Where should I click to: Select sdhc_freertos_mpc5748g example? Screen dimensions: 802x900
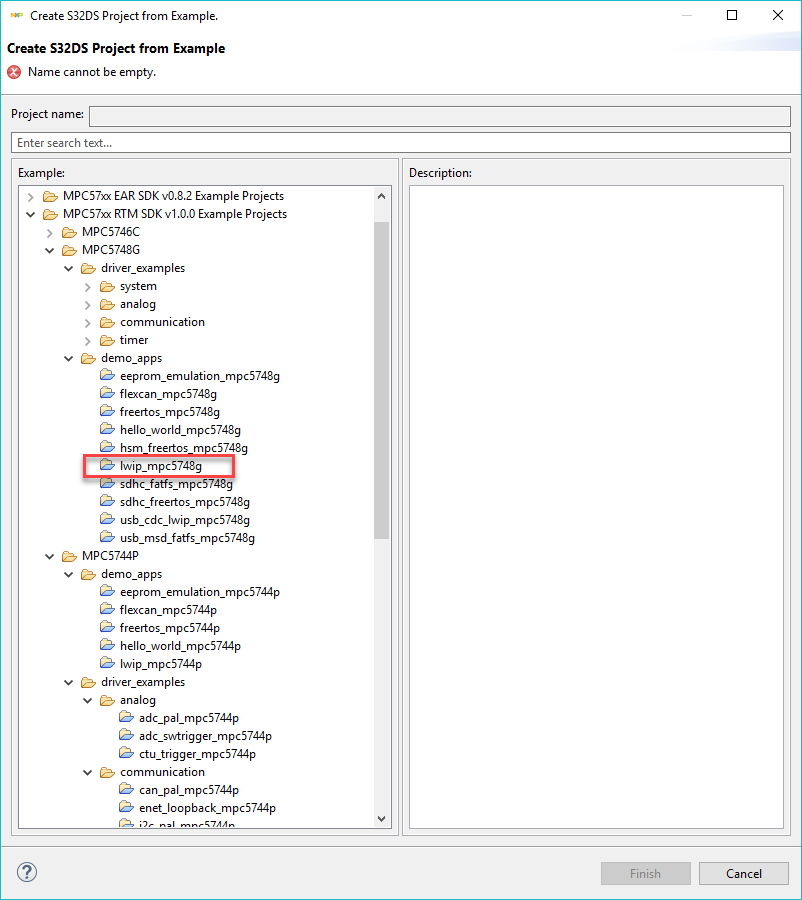[185, 502]
